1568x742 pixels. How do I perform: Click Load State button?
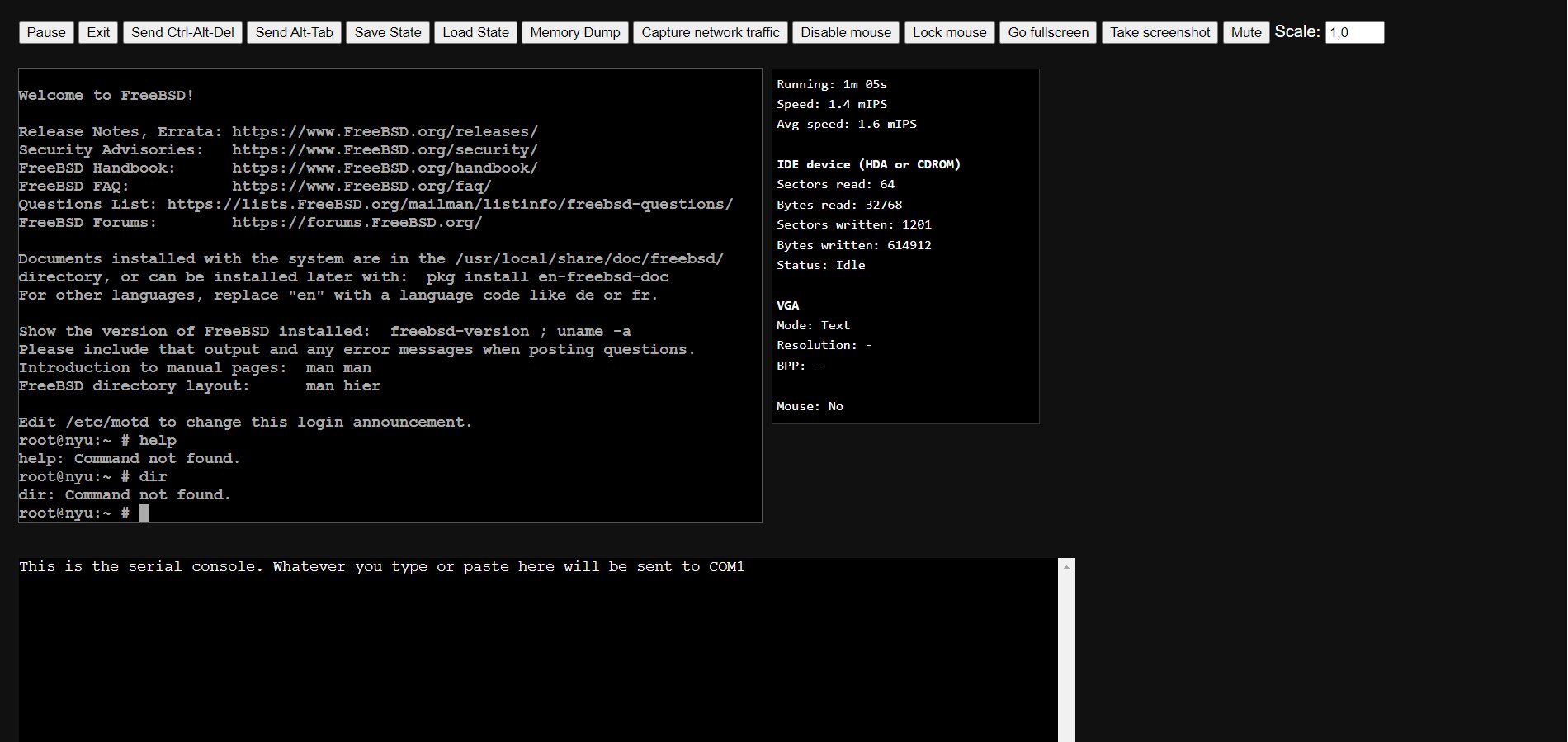(x=475, y=32)
